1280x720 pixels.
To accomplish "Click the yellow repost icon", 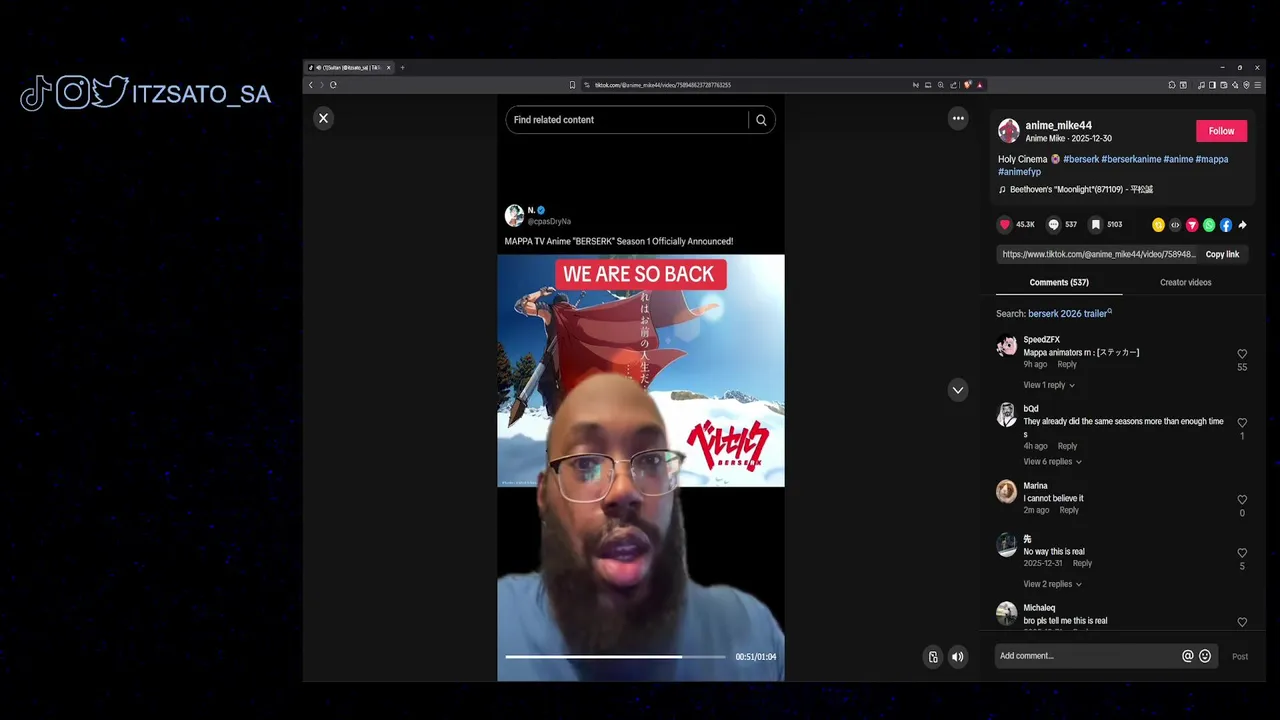I will click(x=1158, y=225).
